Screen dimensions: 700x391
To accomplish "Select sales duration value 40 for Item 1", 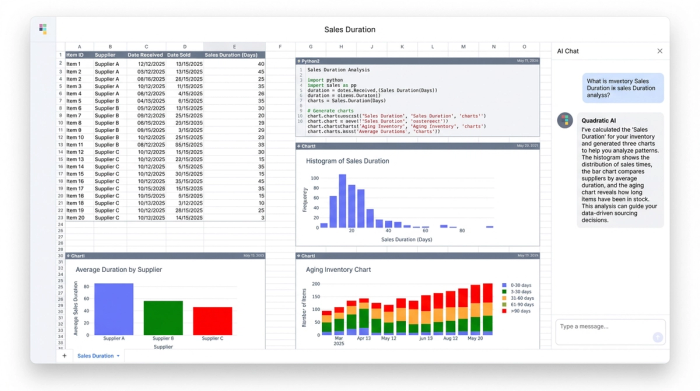I will pyautogui.click(x=234, y=64).
